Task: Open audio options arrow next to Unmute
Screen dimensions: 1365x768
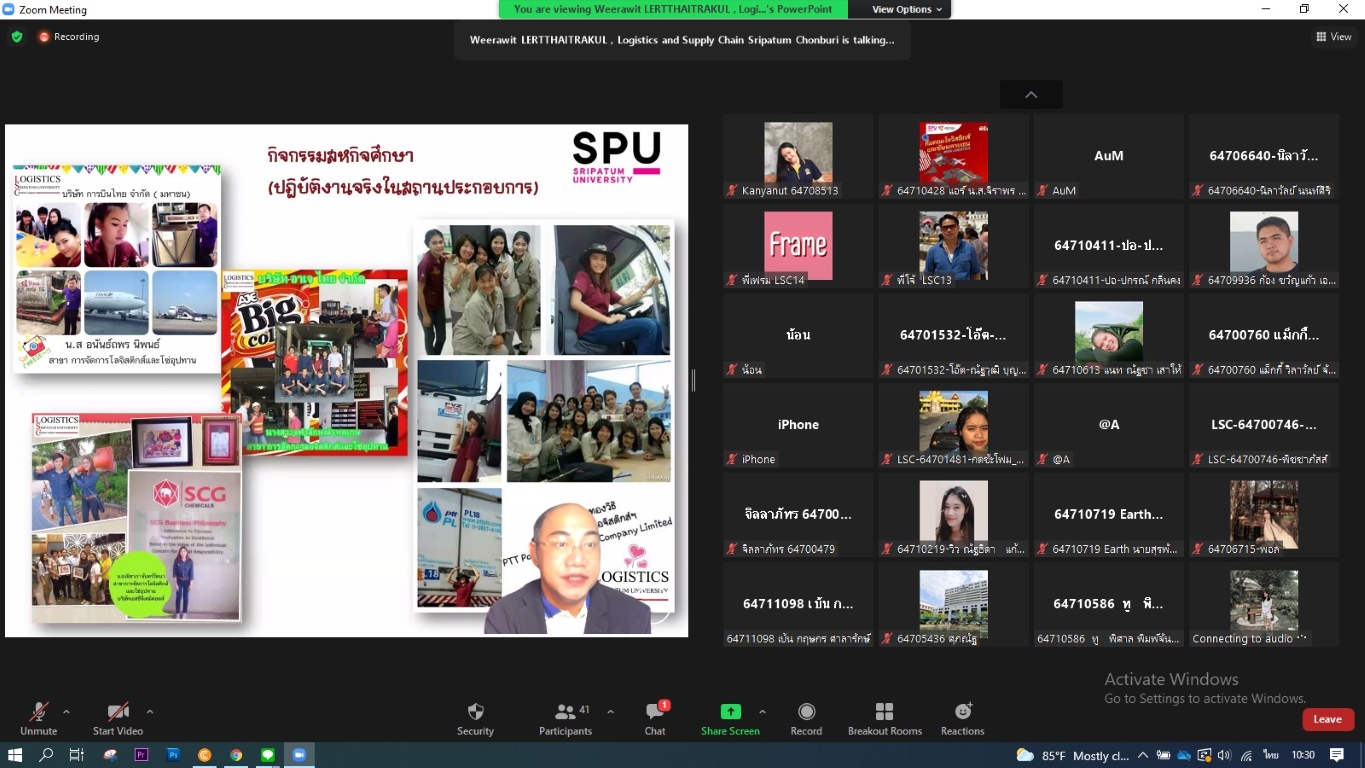Action: 66,712
